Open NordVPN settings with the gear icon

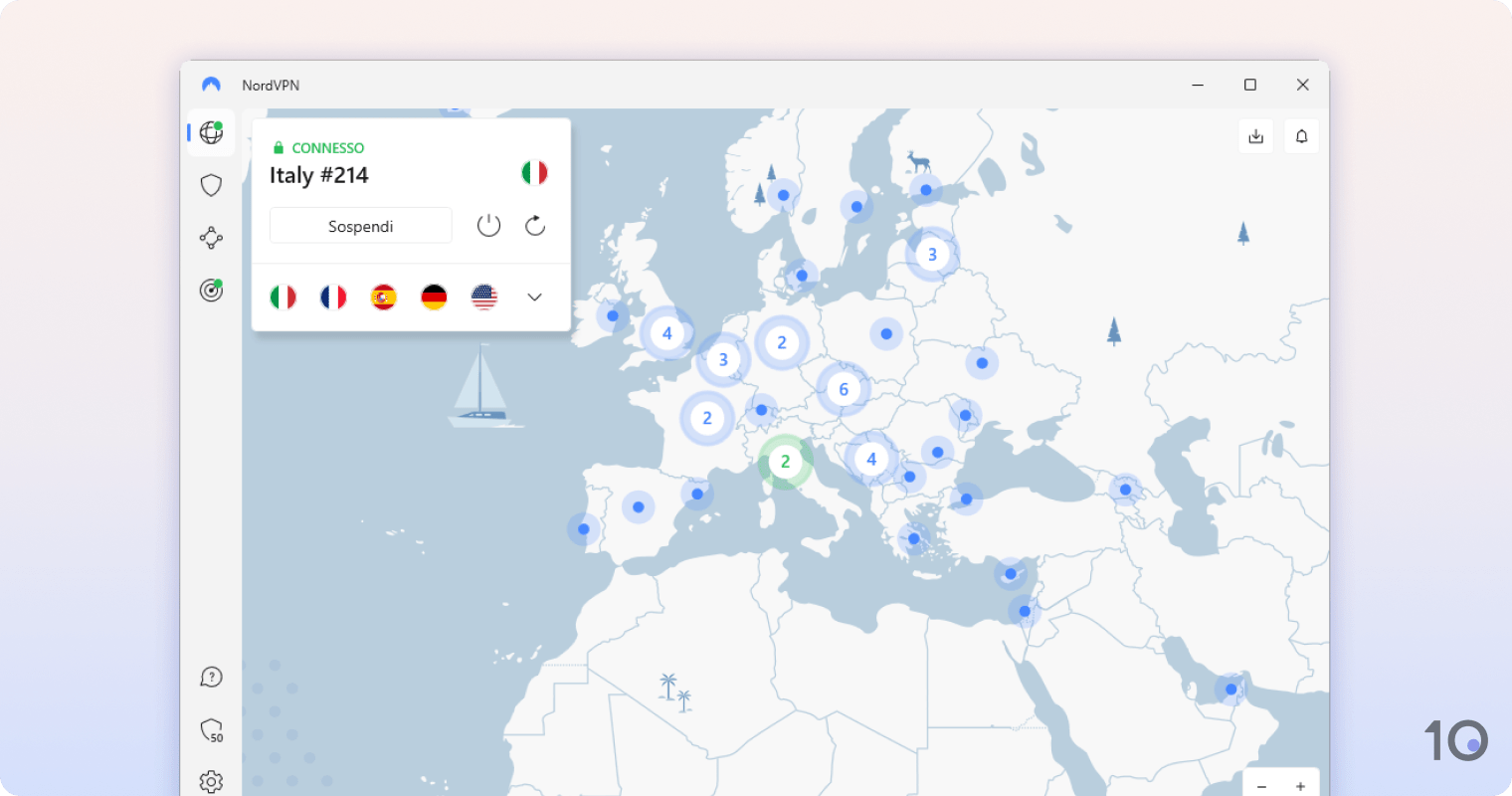point(210,782)
